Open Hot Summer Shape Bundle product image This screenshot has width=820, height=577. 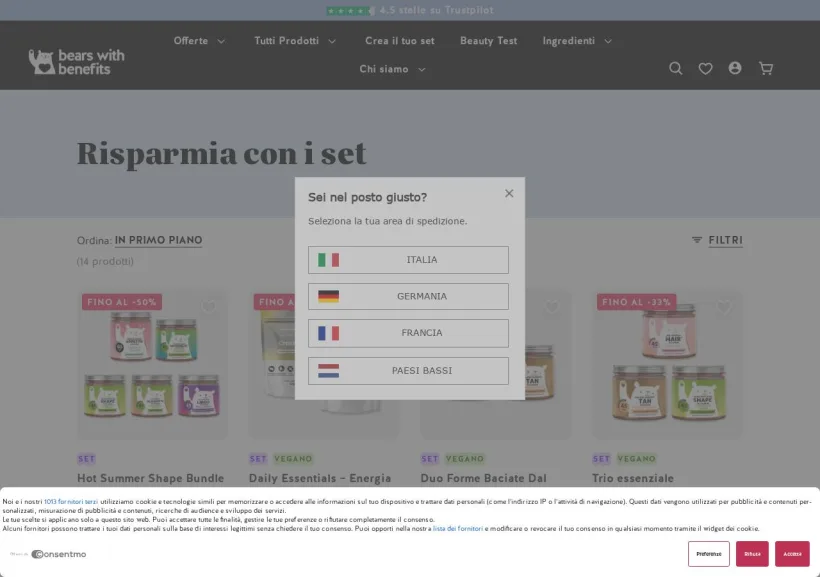[x=152, y=365]
